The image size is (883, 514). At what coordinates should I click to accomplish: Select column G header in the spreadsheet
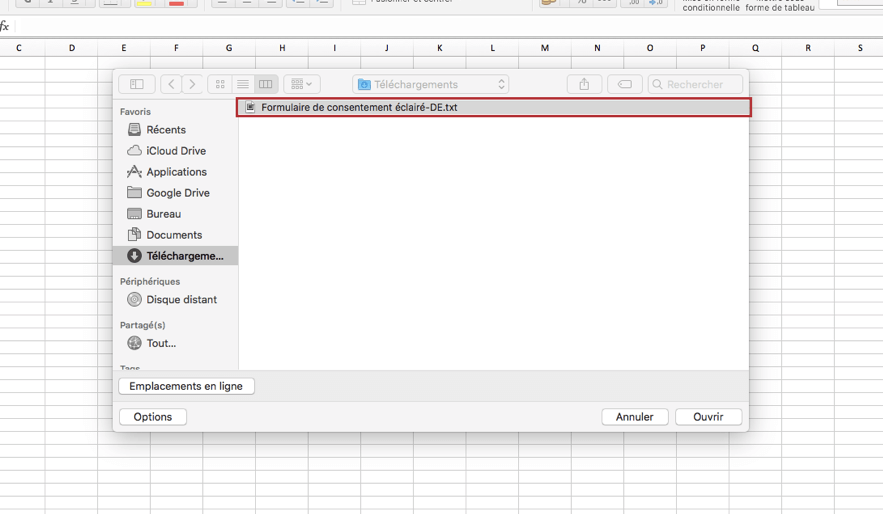(229, 48)
